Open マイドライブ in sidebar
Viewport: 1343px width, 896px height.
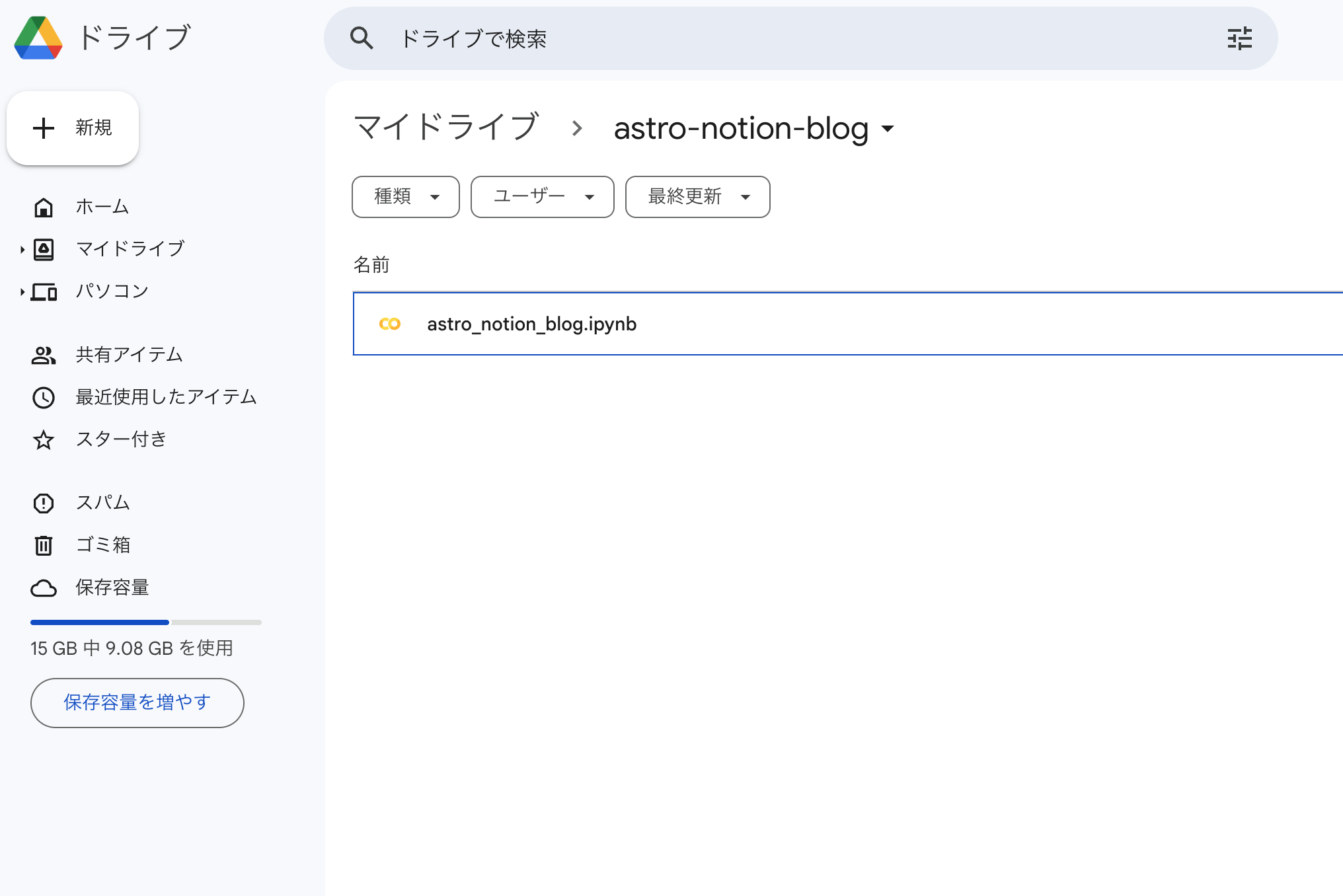[x=130, y=249]
